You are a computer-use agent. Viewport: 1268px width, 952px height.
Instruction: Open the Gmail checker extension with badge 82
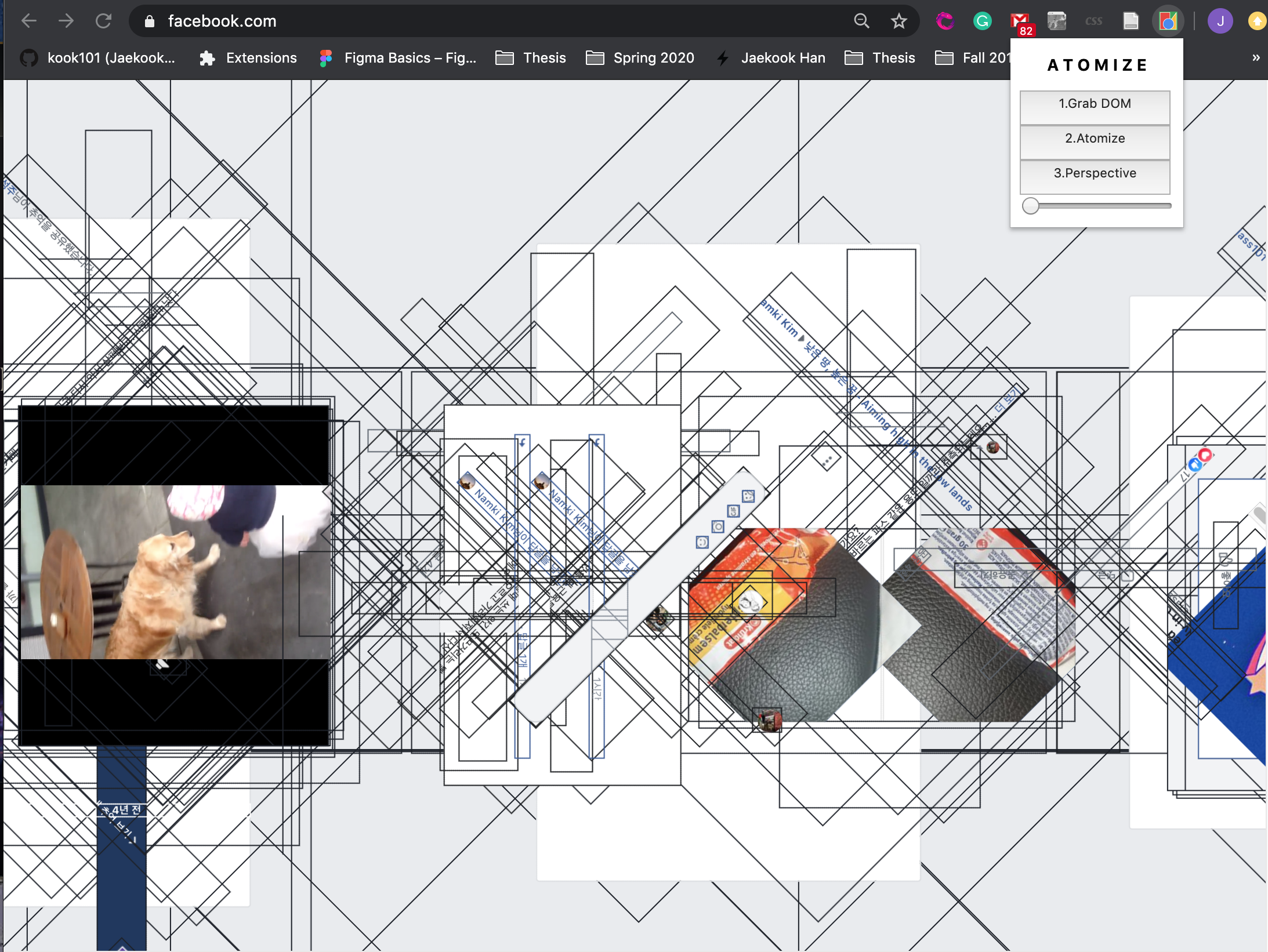tap(1020, 22)
